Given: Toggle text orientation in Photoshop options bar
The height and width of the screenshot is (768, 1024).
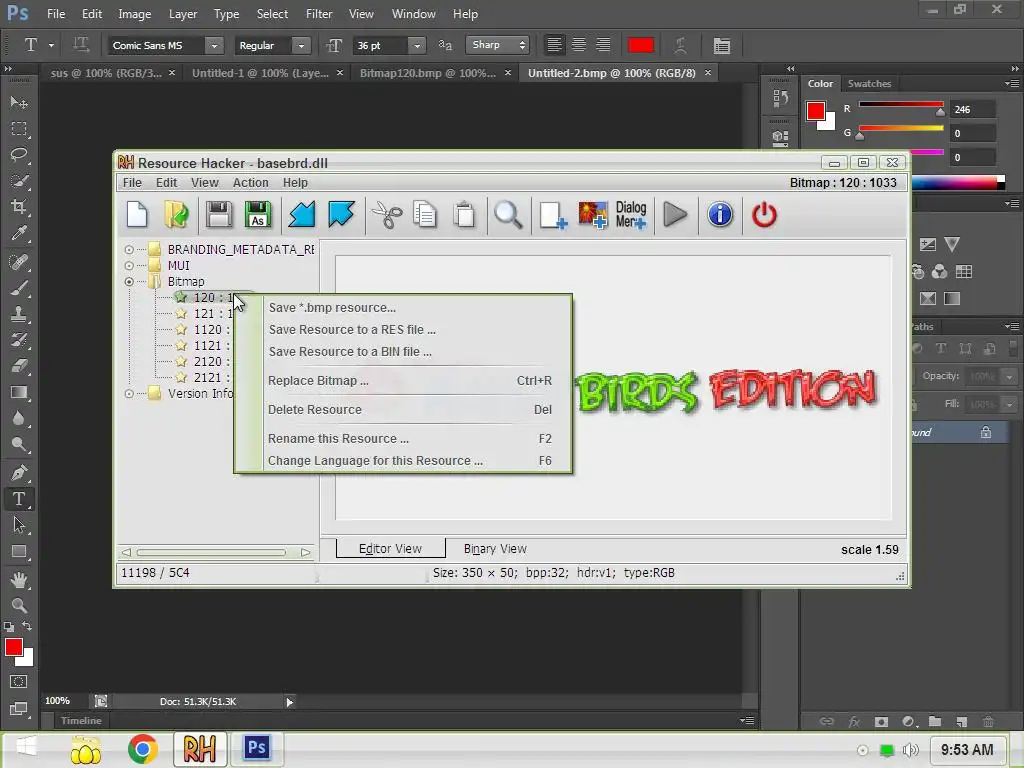Looking at the screenshot, I should click(x=81, y=45).
